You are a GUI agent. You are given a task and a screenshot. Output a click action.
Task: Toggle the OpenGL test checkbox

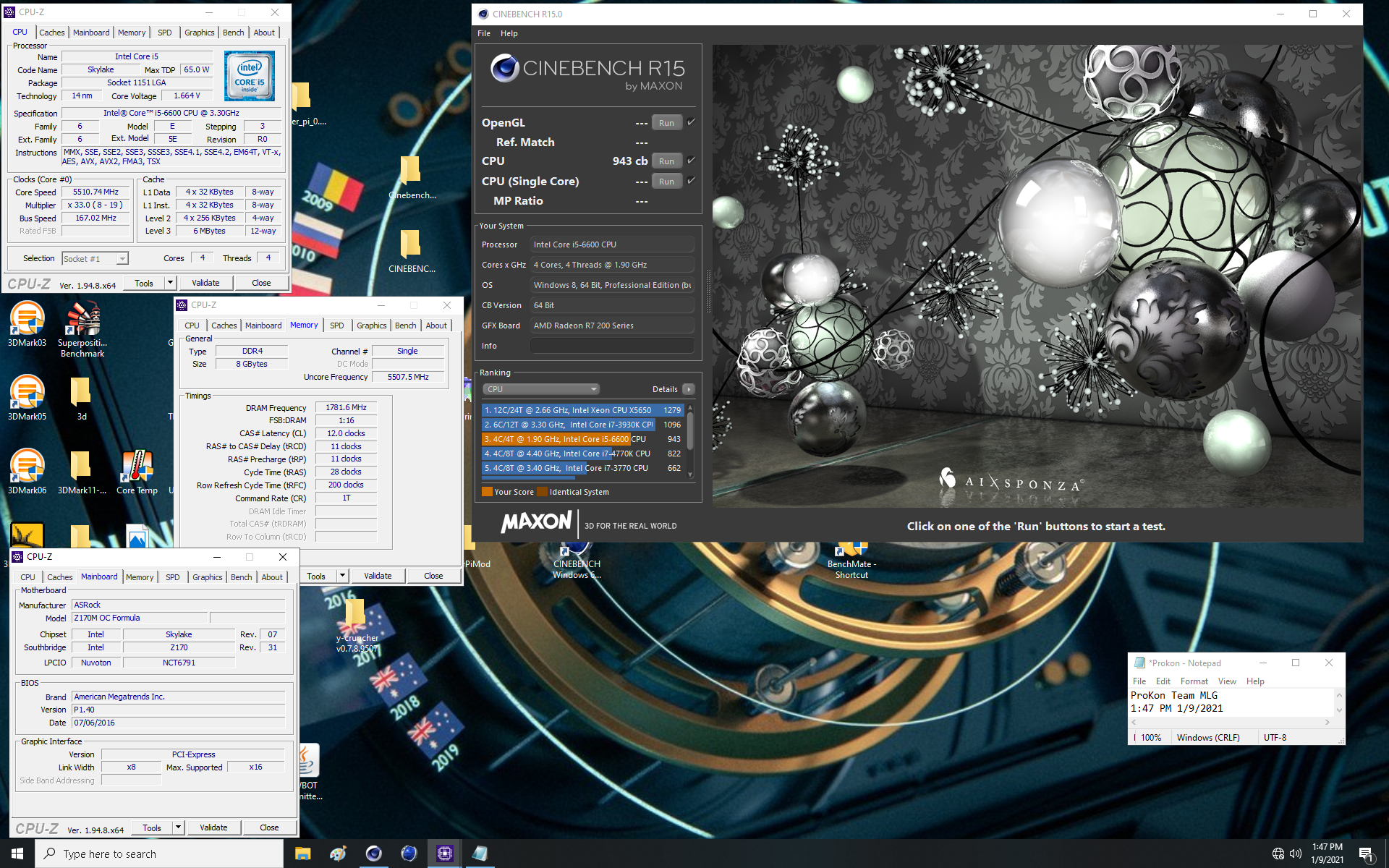click(691, 122)
